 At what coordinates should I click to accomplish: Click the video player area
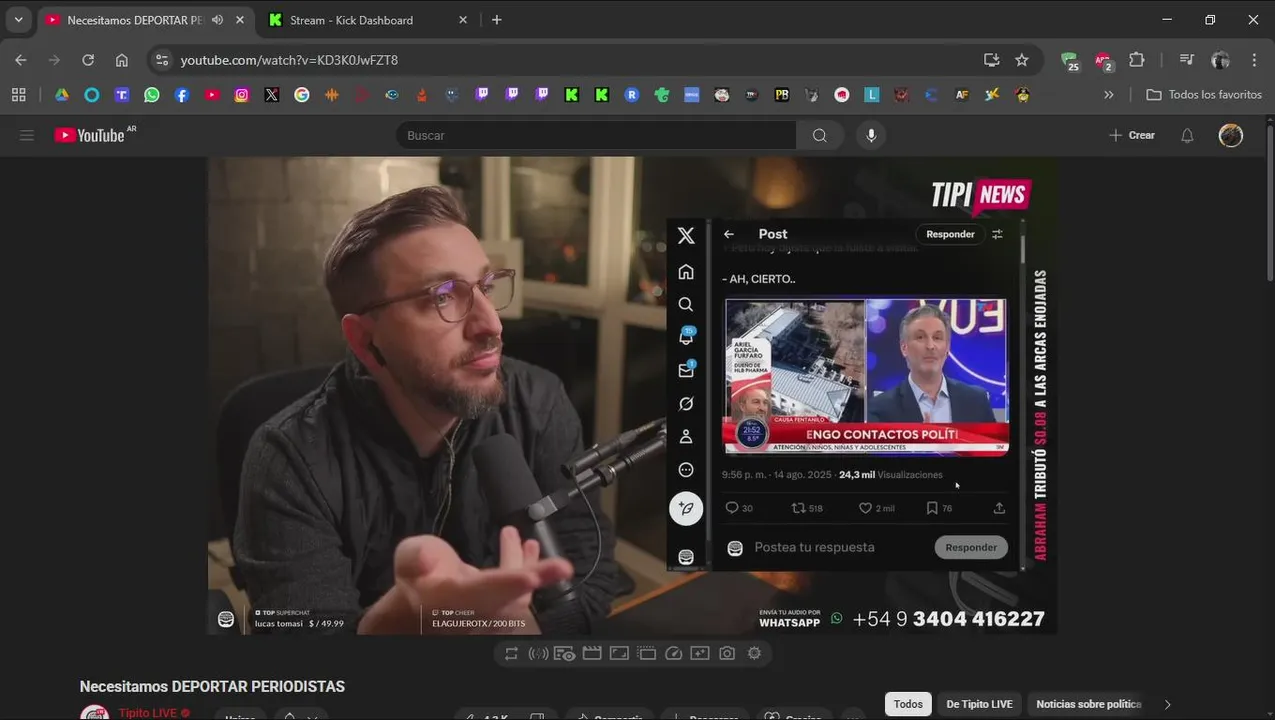(x=632, y=395)
